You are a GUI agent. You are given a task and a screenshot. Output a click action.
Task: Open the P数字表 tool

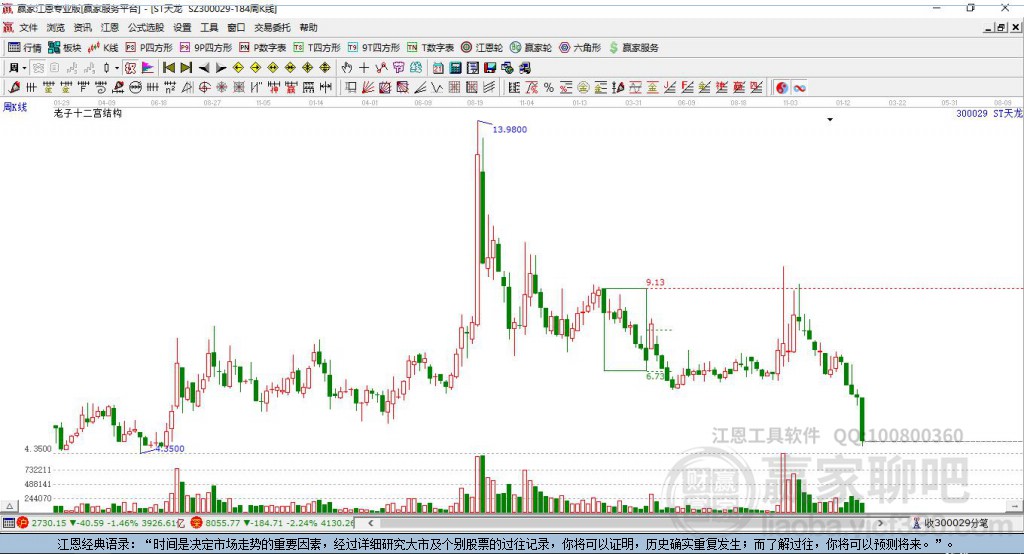[263, 48]
